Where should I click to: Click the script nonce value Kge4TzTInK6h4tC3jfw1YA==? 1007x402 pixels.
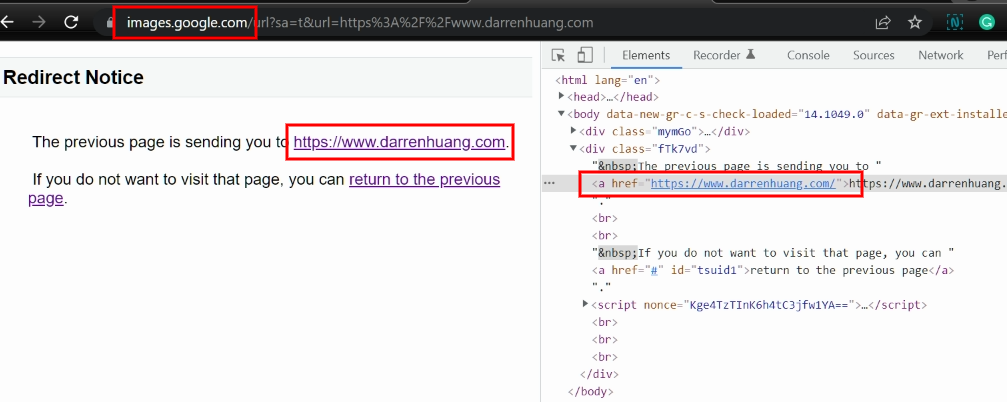pos(770,305)
